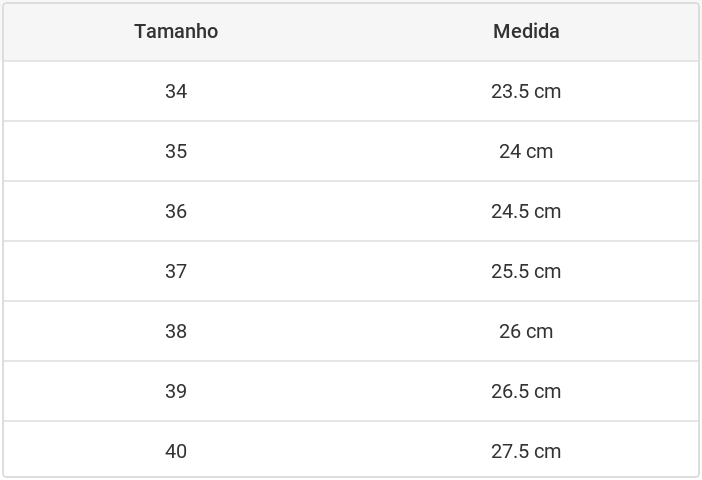The image size is (702, 480).
Task: Select size 36 cell
Action: 176,211
